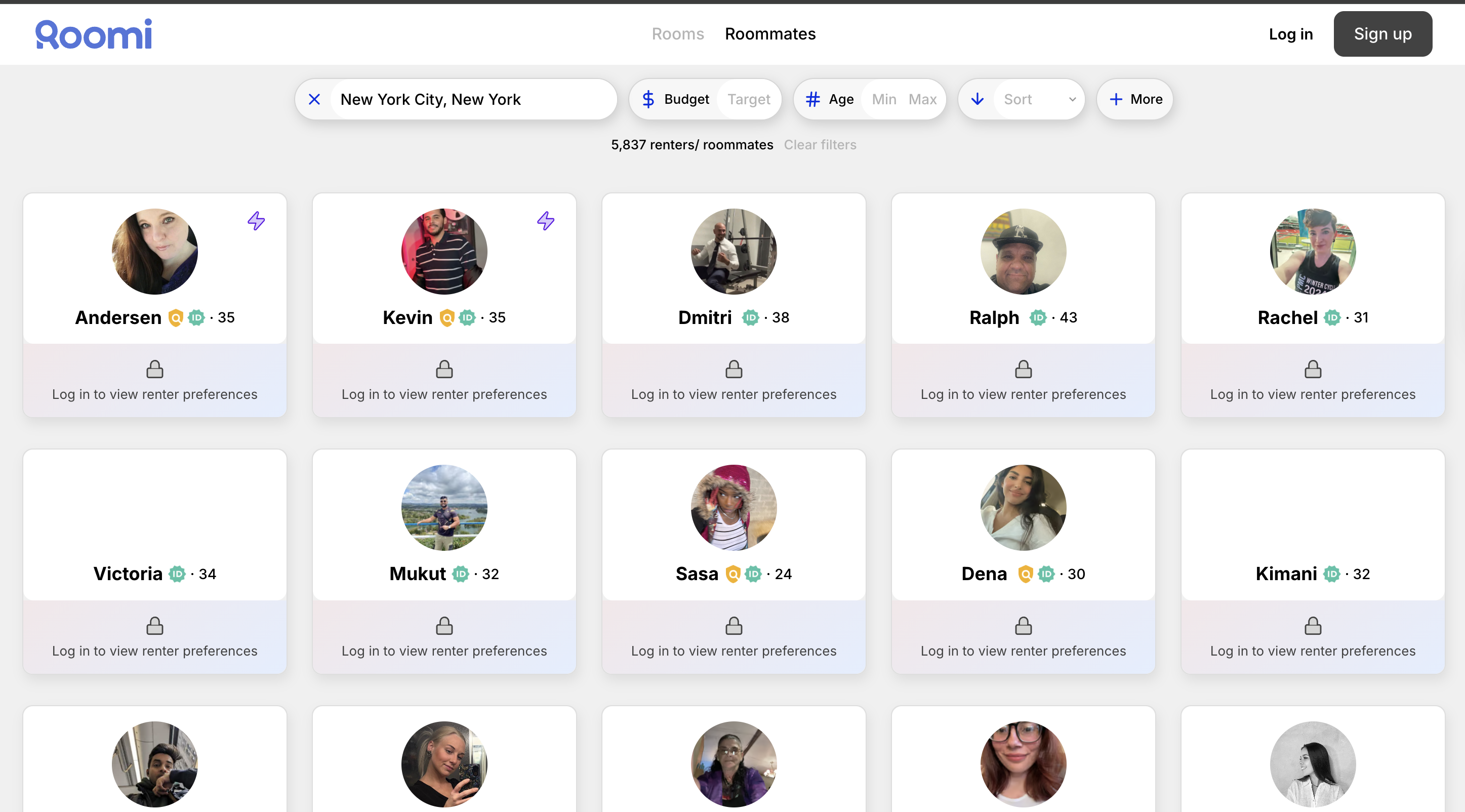Open Rachel's profile photo
The height and width of the screenshot is (812, 1465).
[x=1313, y=251]
